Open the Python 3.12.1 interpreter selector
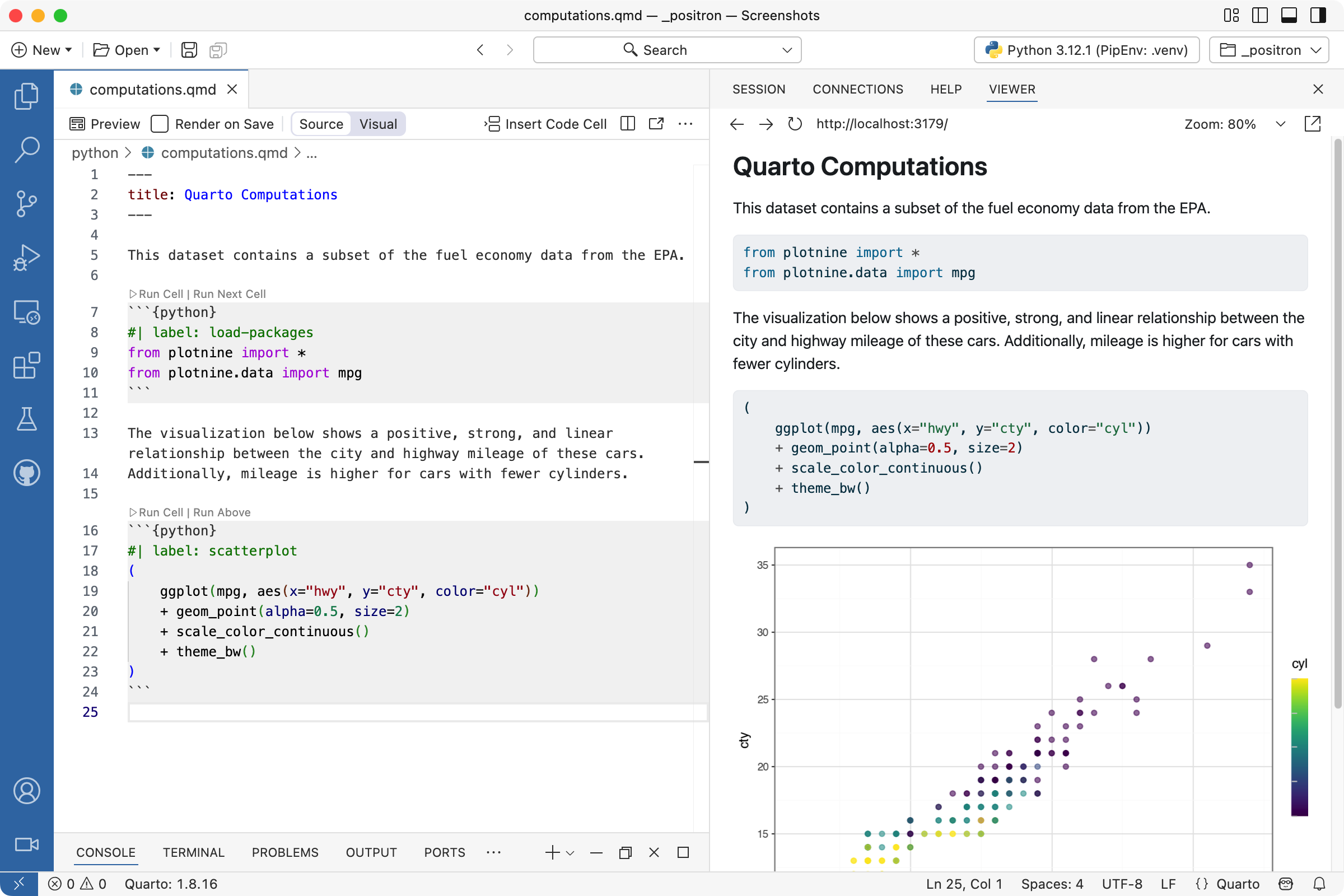Screen dimensions: 1344x896 pos(1085,50)
